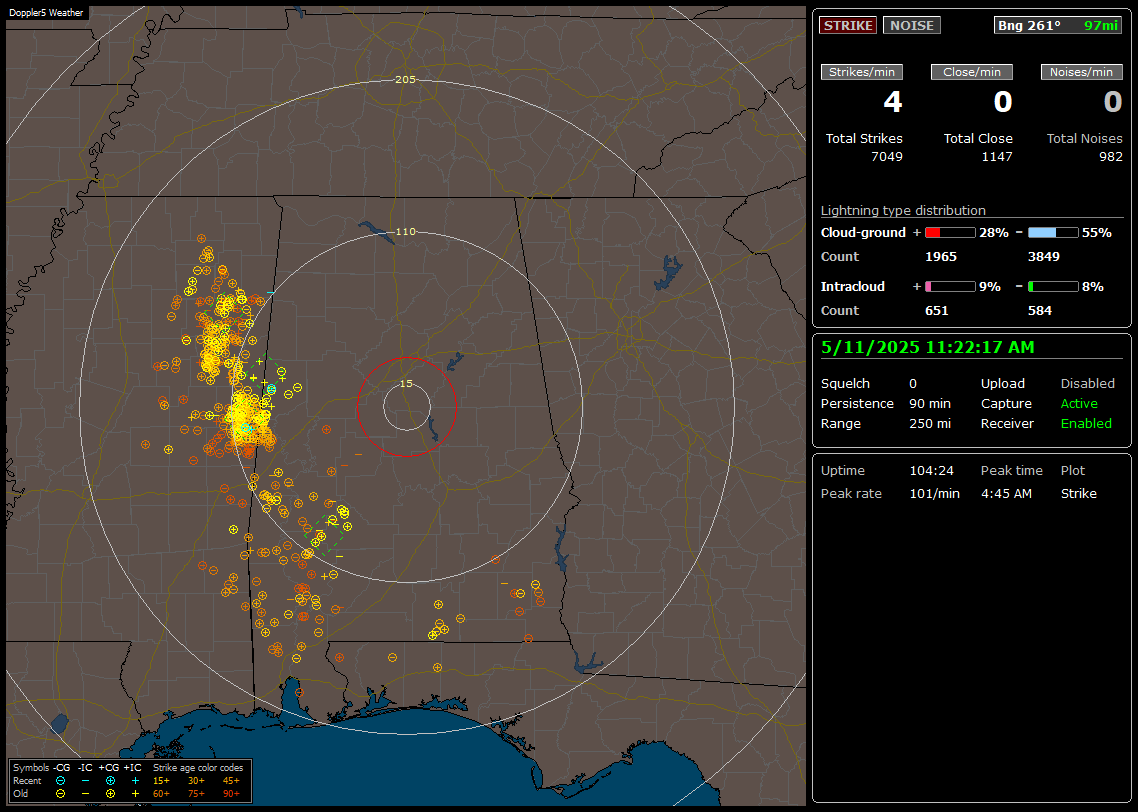Click the Plot value Strike
Image resolution: width=1138 pixels, height=812 pixels.
1078,493
